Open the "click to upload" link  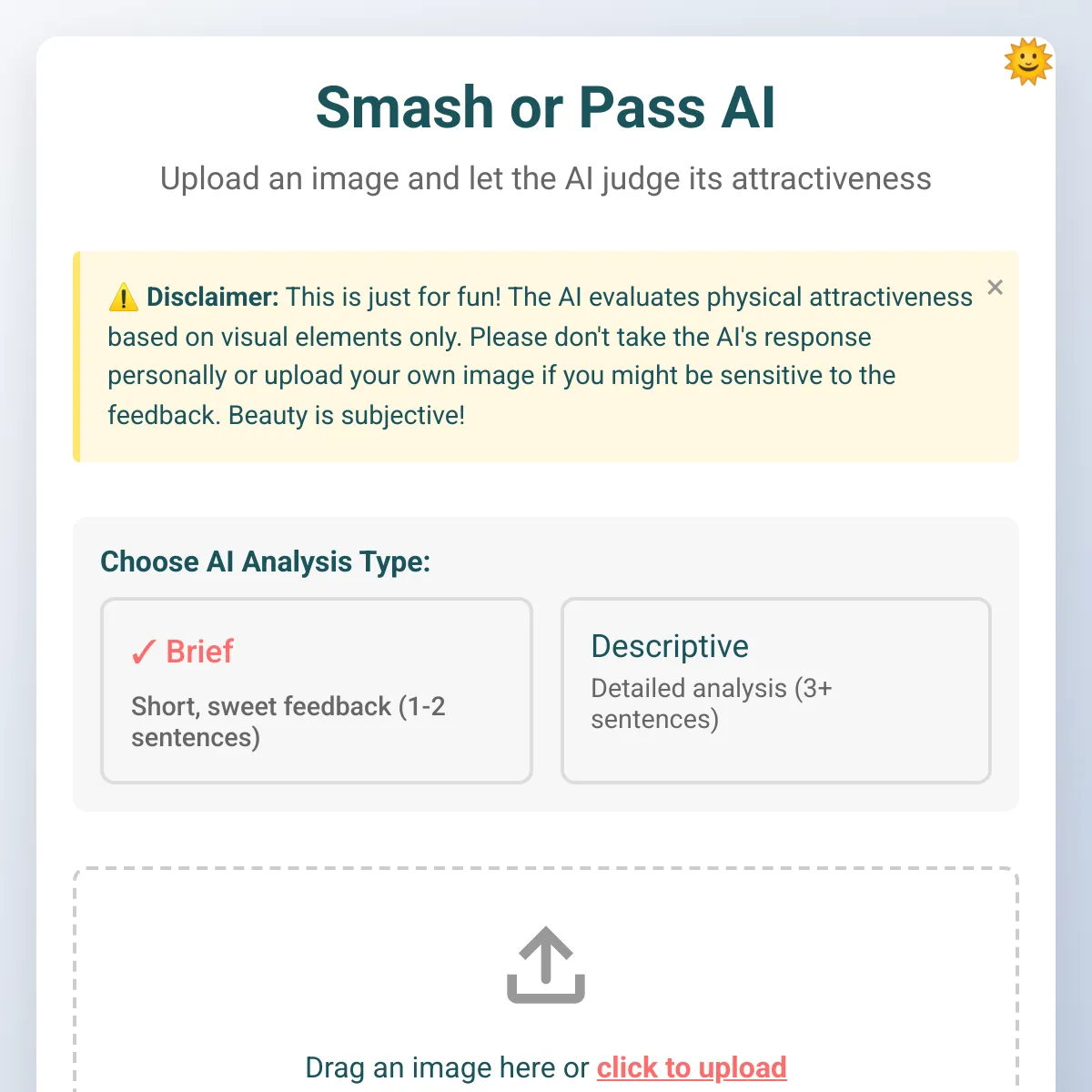692,1067
